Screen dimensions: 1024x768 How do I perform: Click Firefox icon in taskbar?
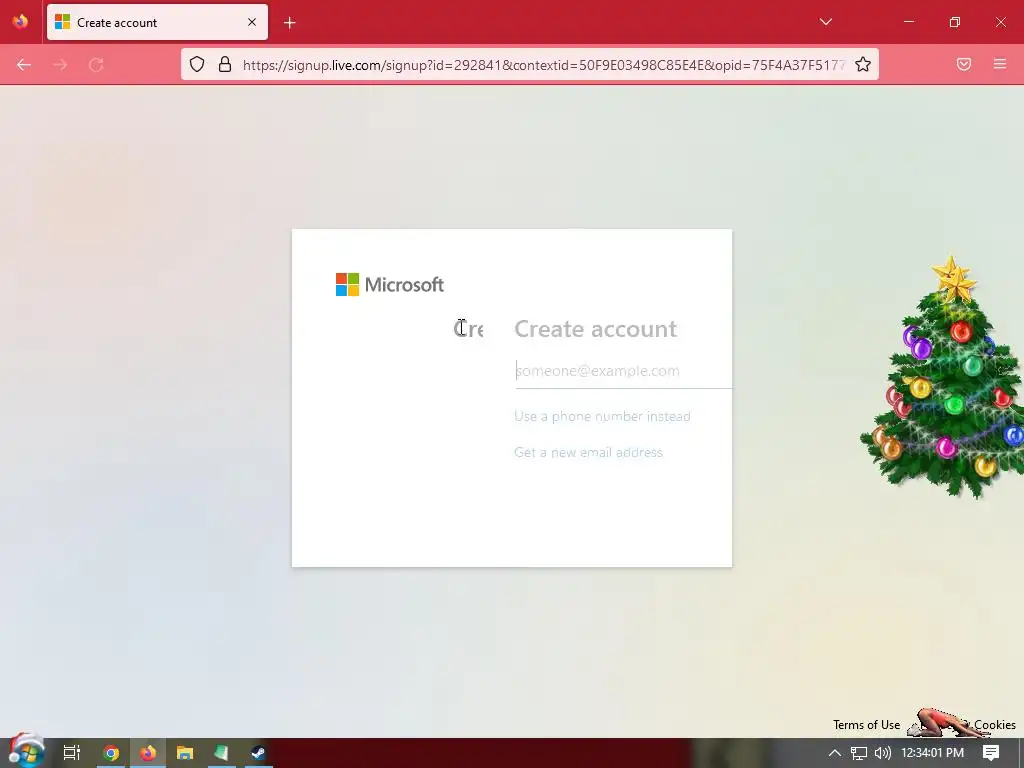coord(148,753)
